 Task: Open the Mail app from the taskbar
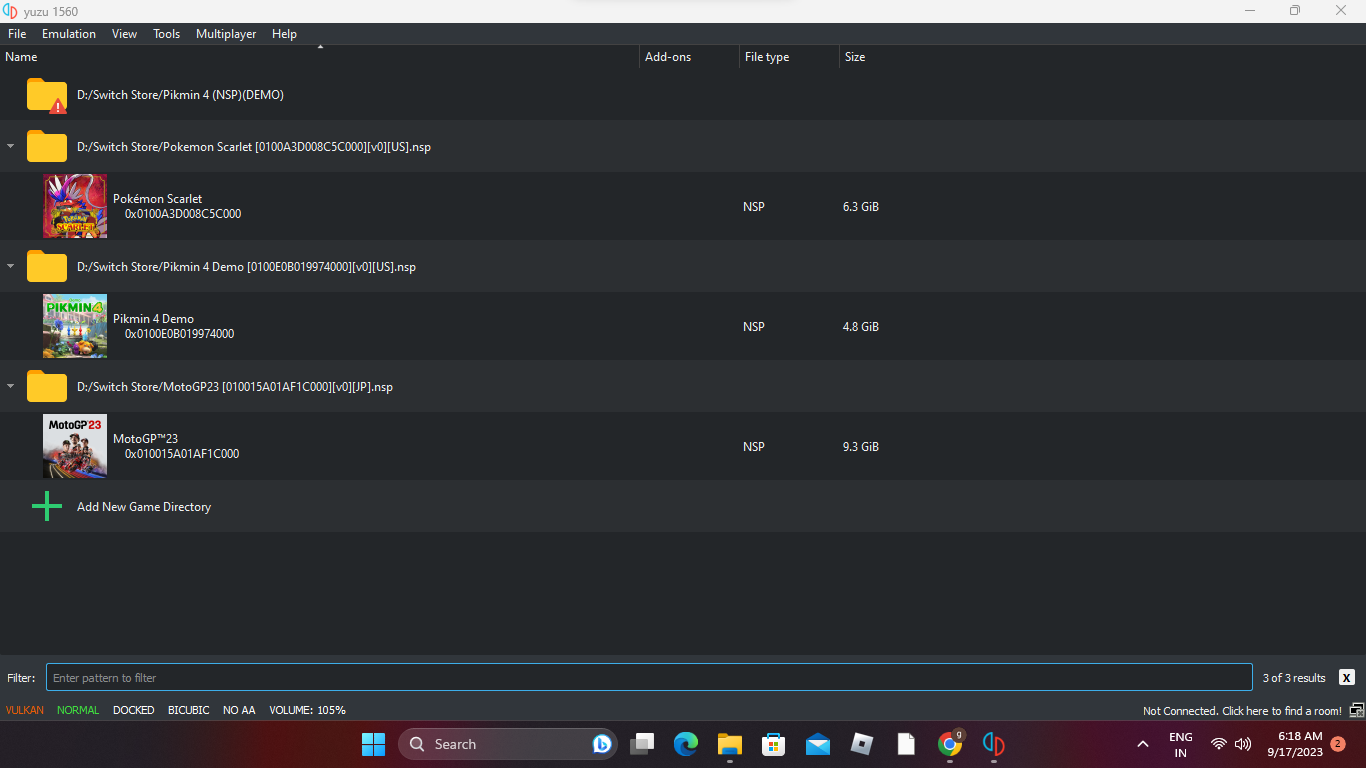(x=818, y=744)
